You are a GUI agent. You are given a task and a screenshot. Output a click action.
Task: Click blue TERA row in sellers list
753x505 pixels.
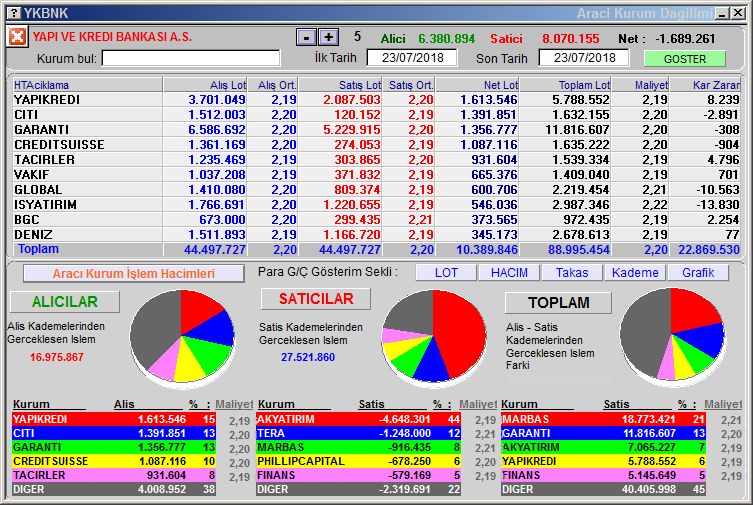(359, 433)
